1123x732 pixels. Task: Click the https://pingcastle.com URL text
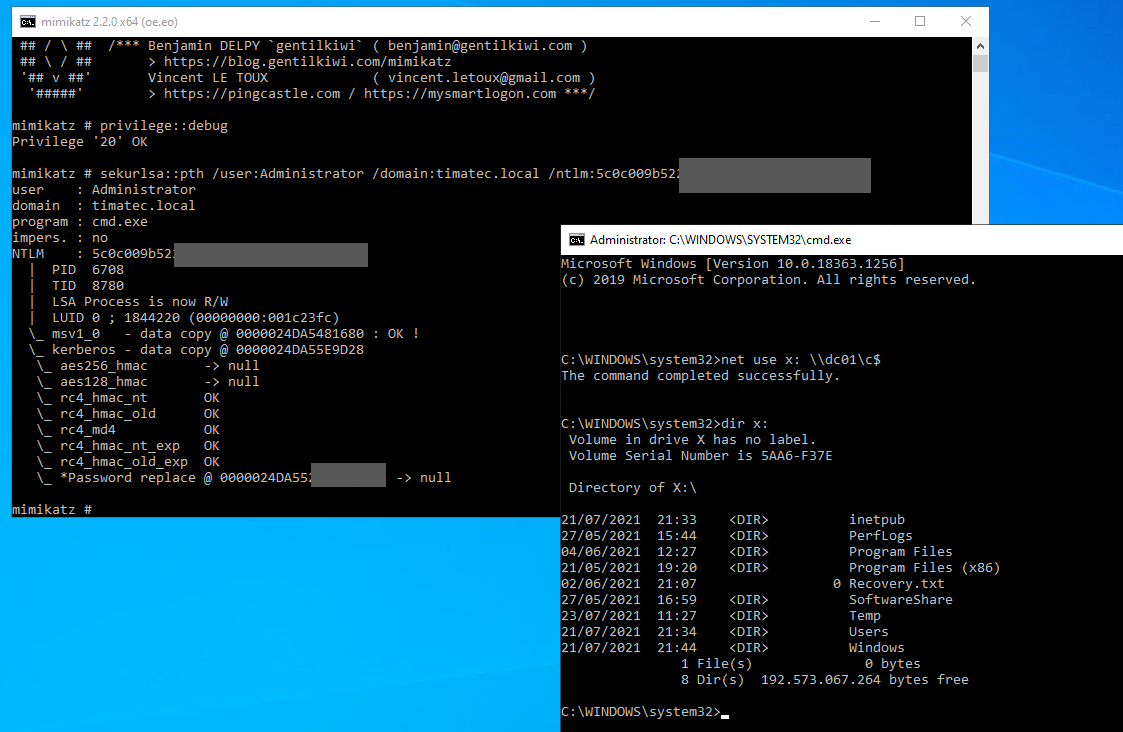click(x=251, y=94)
